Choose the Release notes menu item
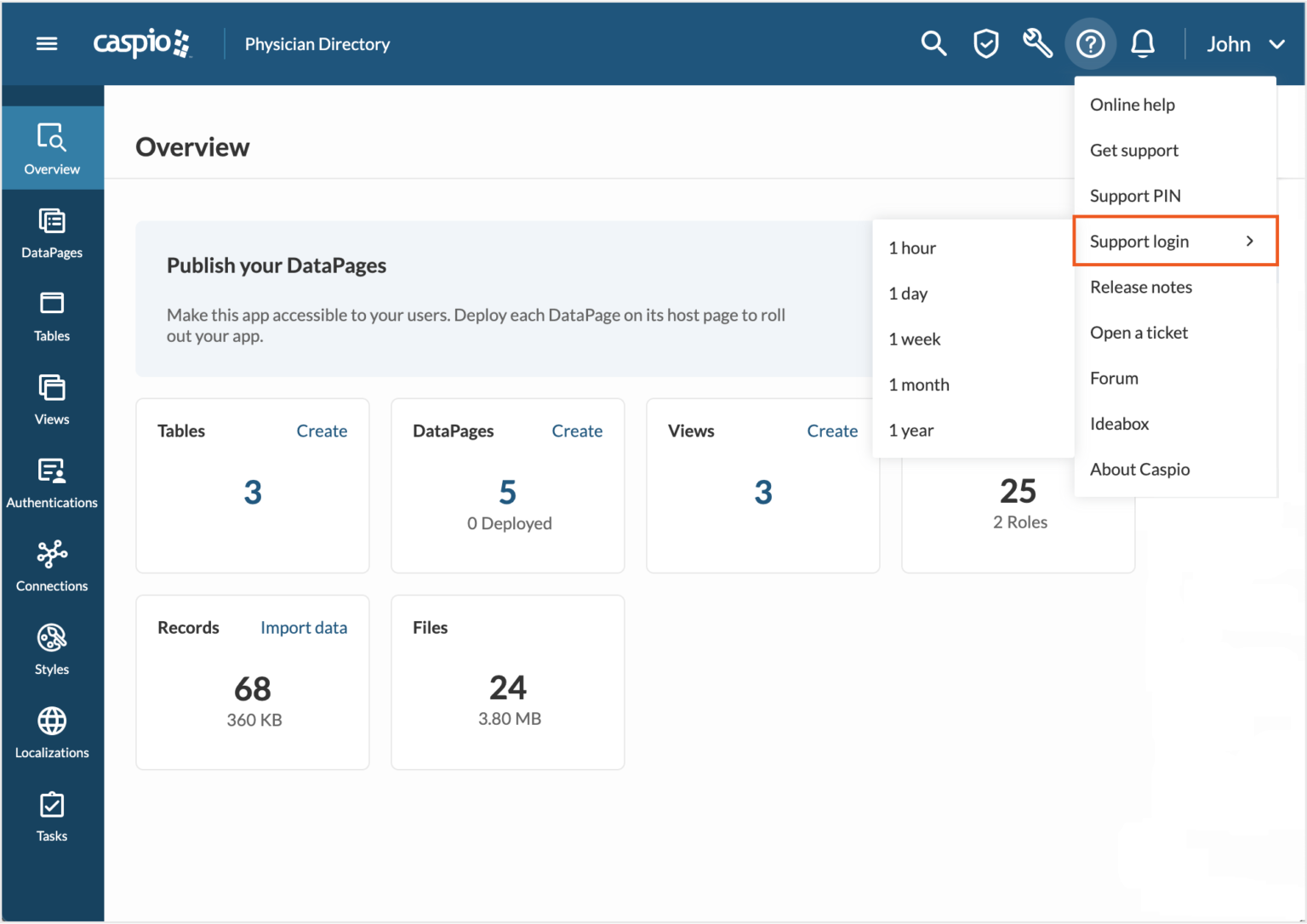1307x924 pixels. point(1141,288)
